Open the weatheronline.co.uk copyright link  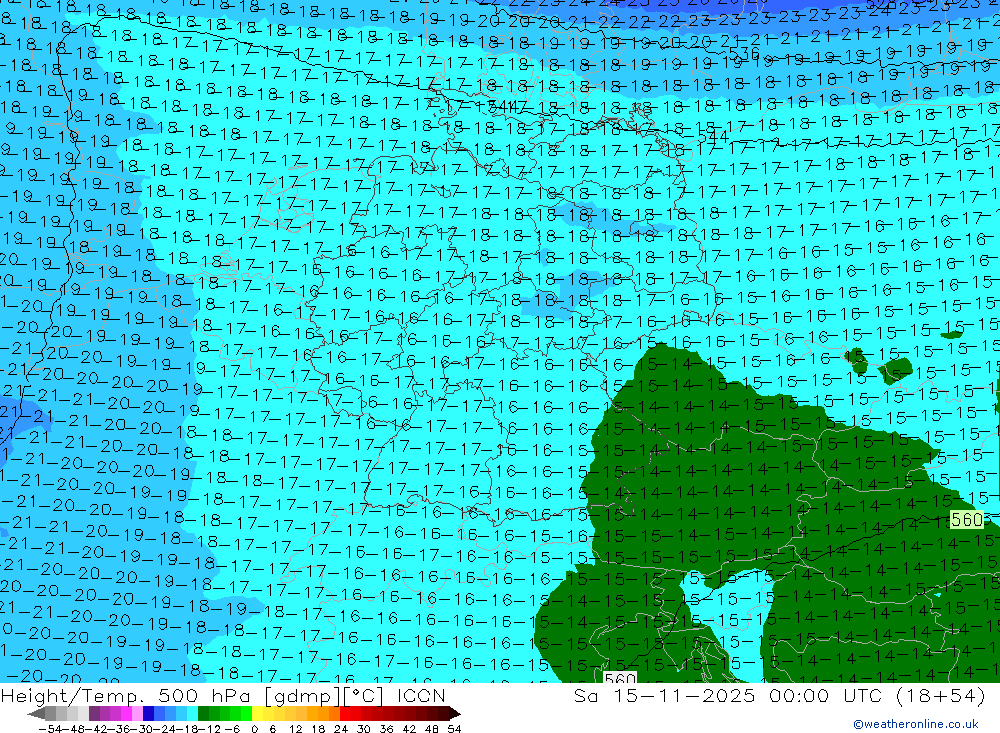pyautogui.click(x=915, y=724)
